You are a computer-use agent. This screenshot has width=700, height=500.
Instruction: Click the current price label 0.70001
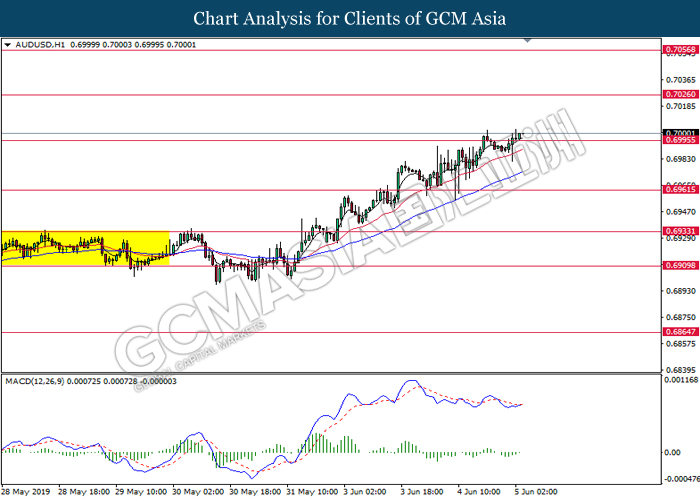click(x=680, y=133)
